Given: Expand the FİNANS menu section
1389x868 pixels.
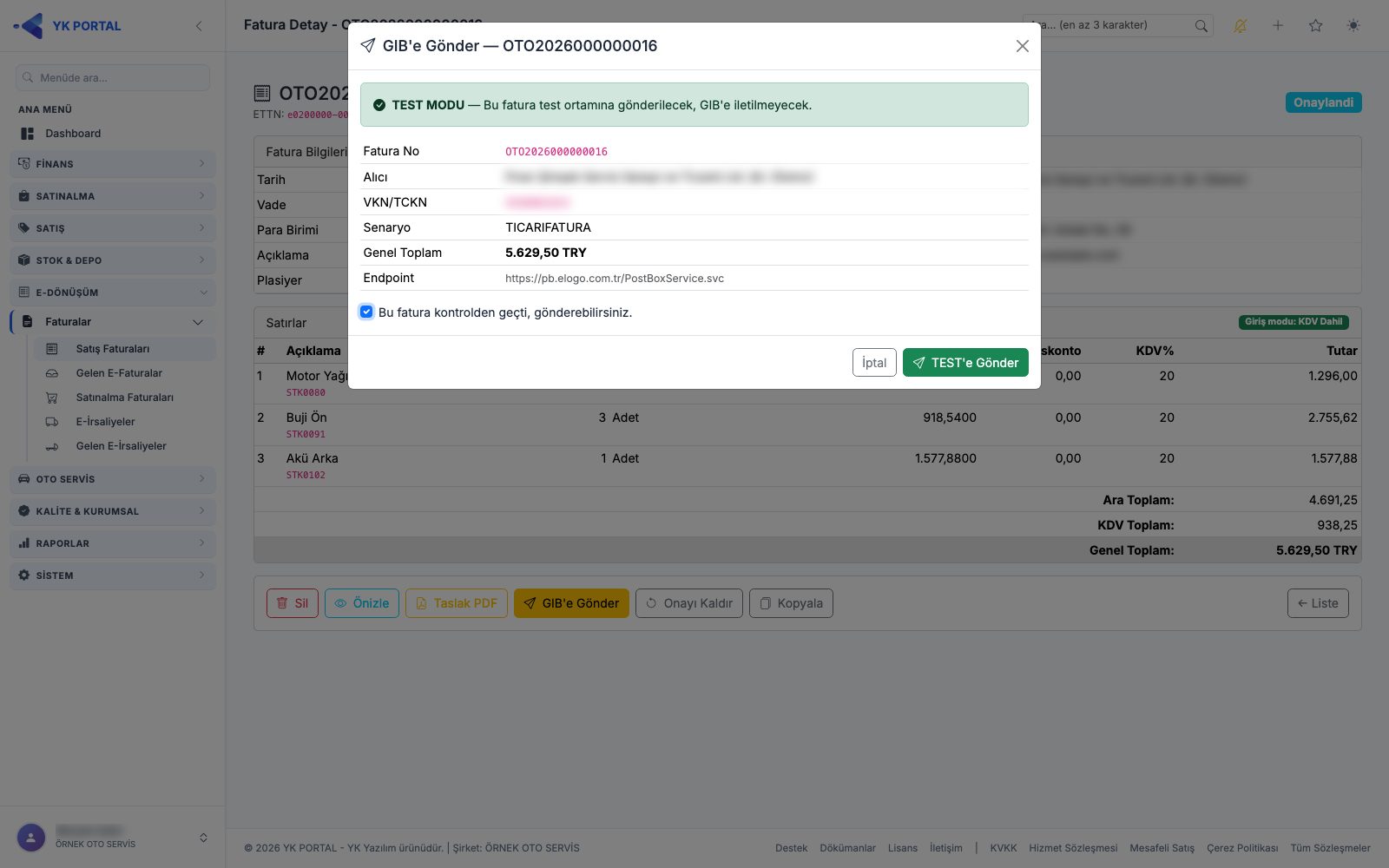Looking at the screenshot, I should [x=113, y=164].
